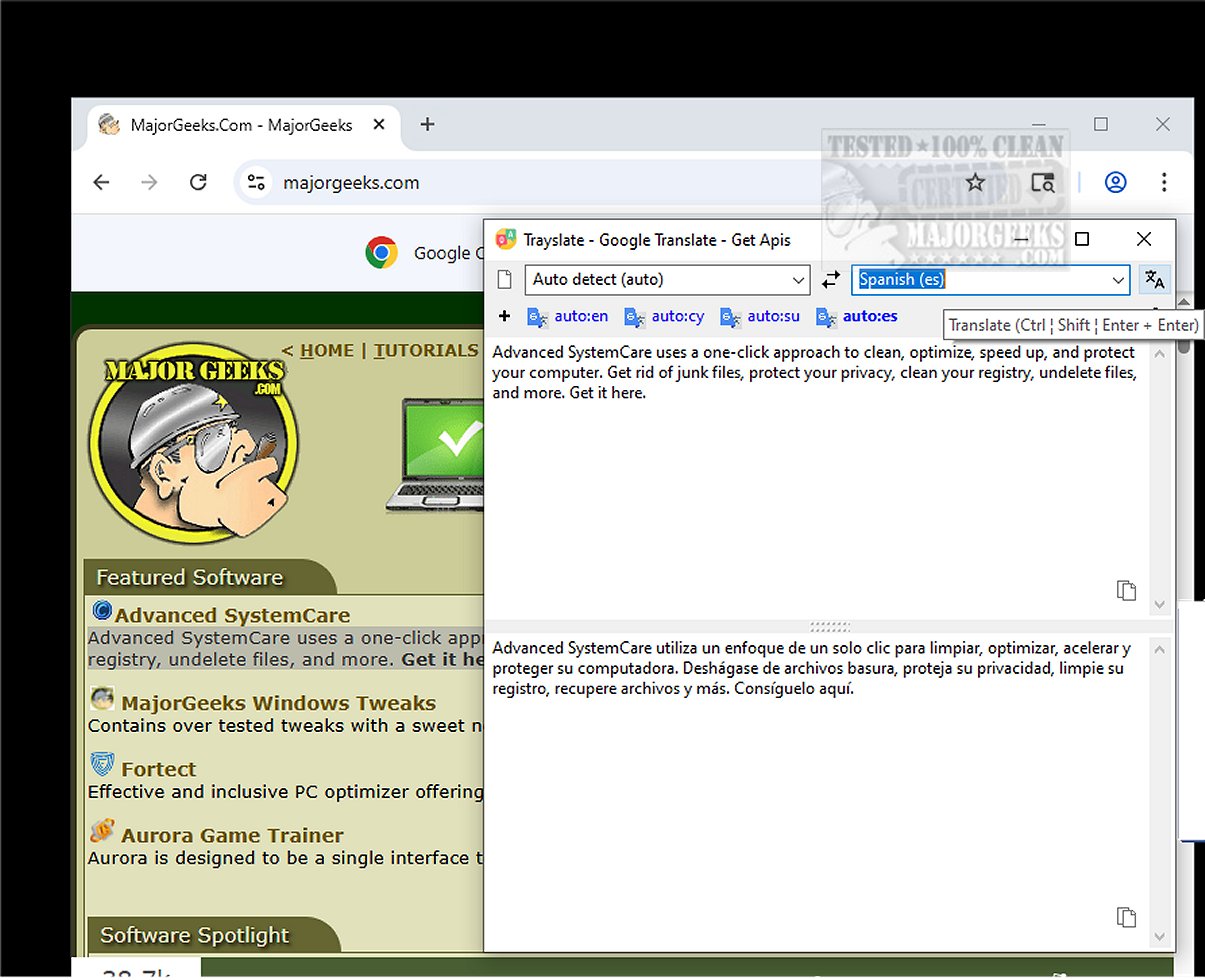Click the Fortect shield icon

(x=102, y=765)
